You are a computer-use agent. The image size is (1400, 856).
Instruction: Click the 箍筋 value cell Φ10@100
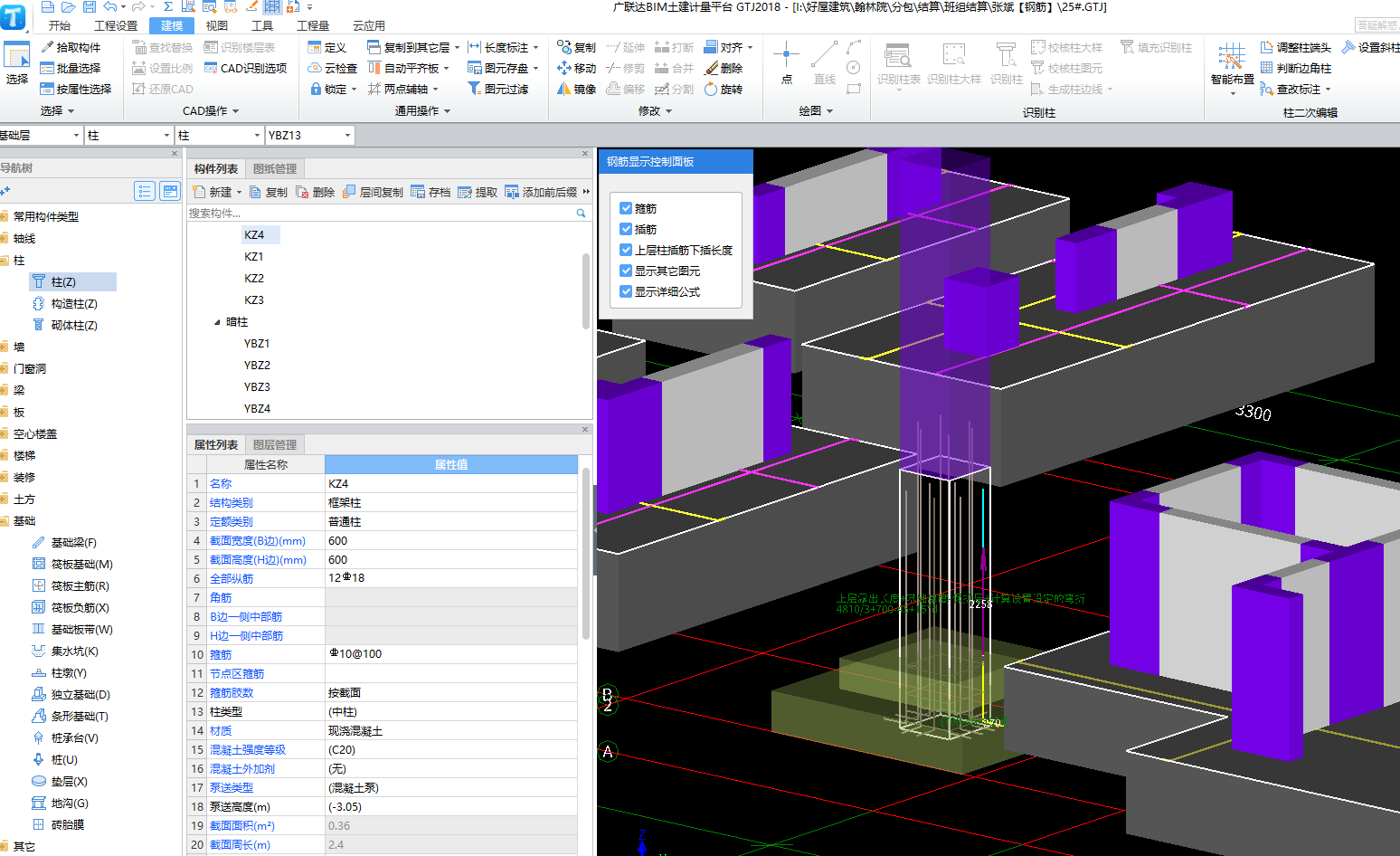point(450,654)
